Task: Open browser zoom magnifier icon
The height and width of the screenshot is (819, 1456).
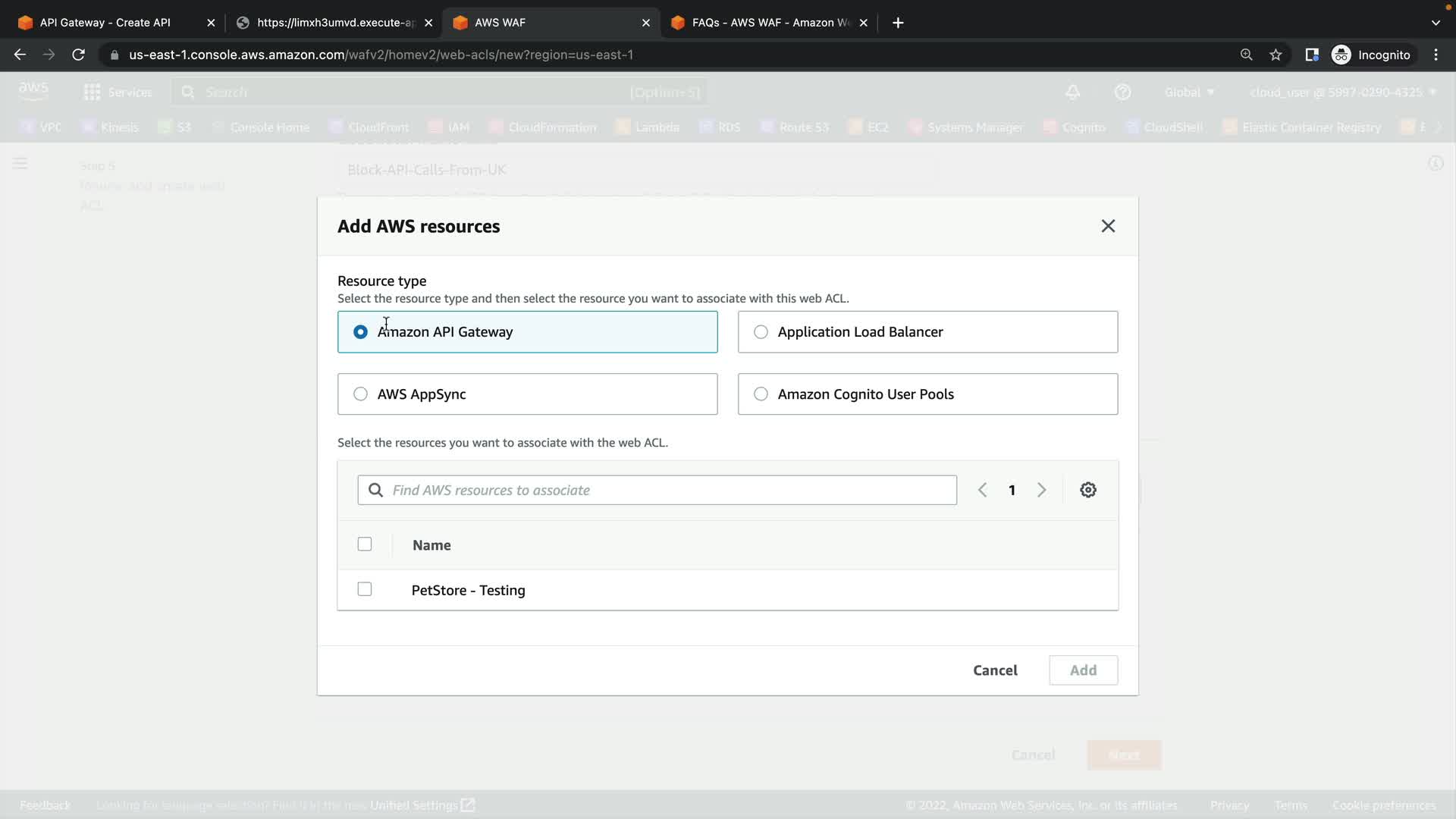Action: (x=1246, y=55)
